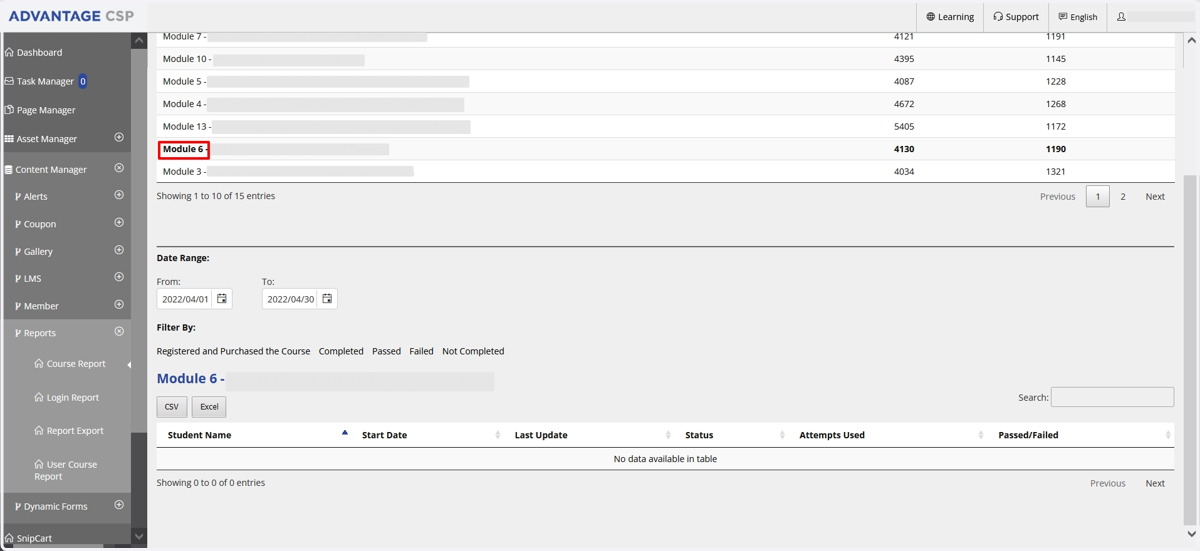Collapse the Reports submenu
1200x551 pixels.
click(x=119, y=331)
